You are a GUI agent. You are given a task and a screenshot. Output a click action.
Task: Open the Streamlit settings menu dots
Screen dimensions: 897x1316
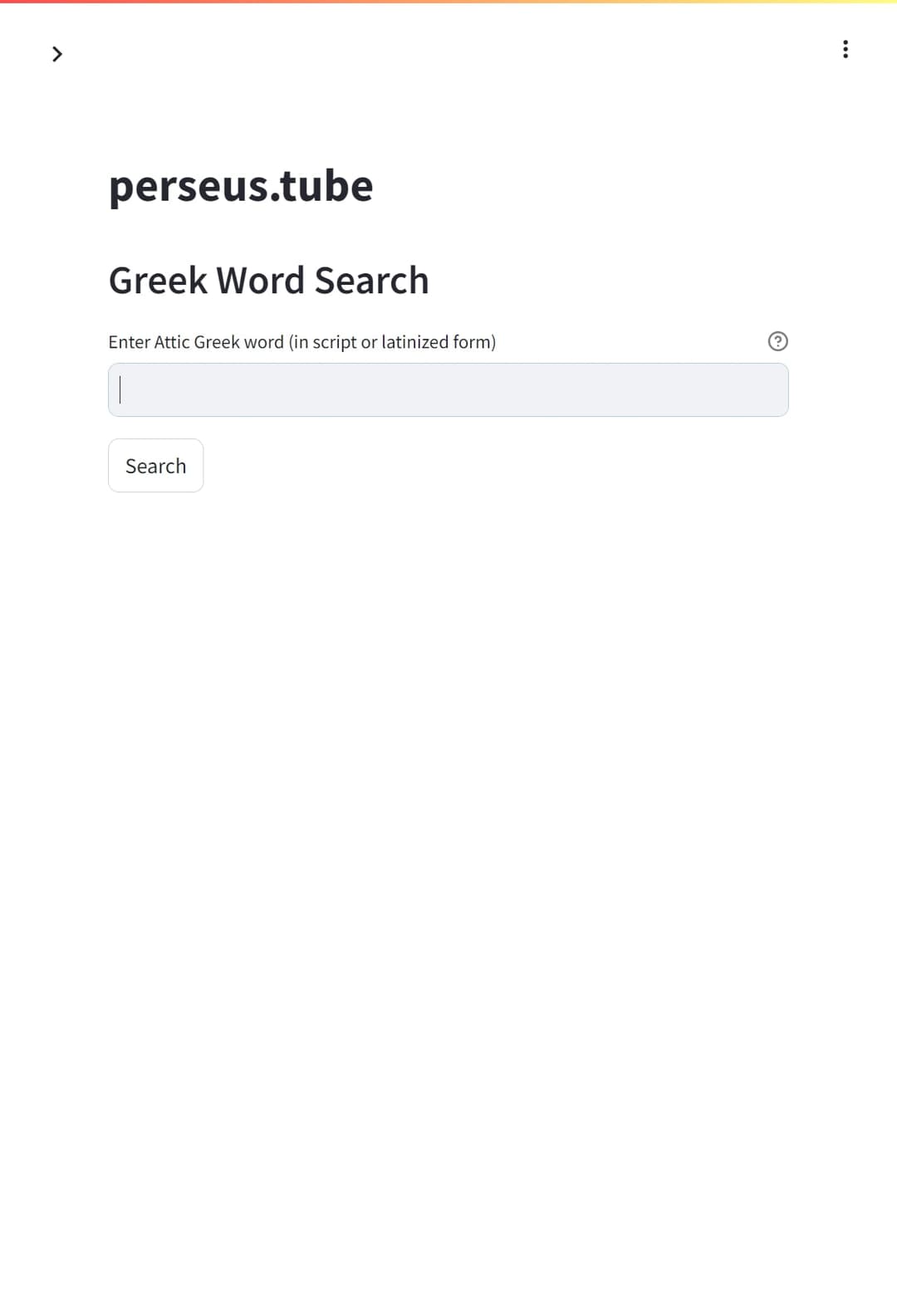pos(846,49)
